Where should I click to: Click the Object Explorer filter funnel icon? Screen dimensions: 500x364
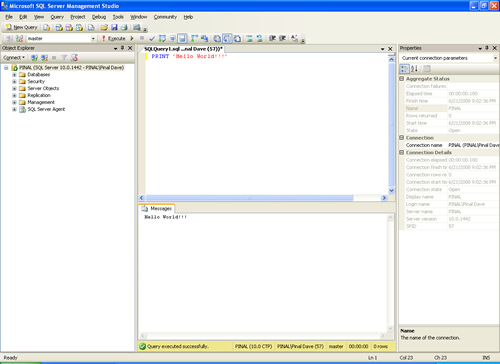[x=64, y=58]
